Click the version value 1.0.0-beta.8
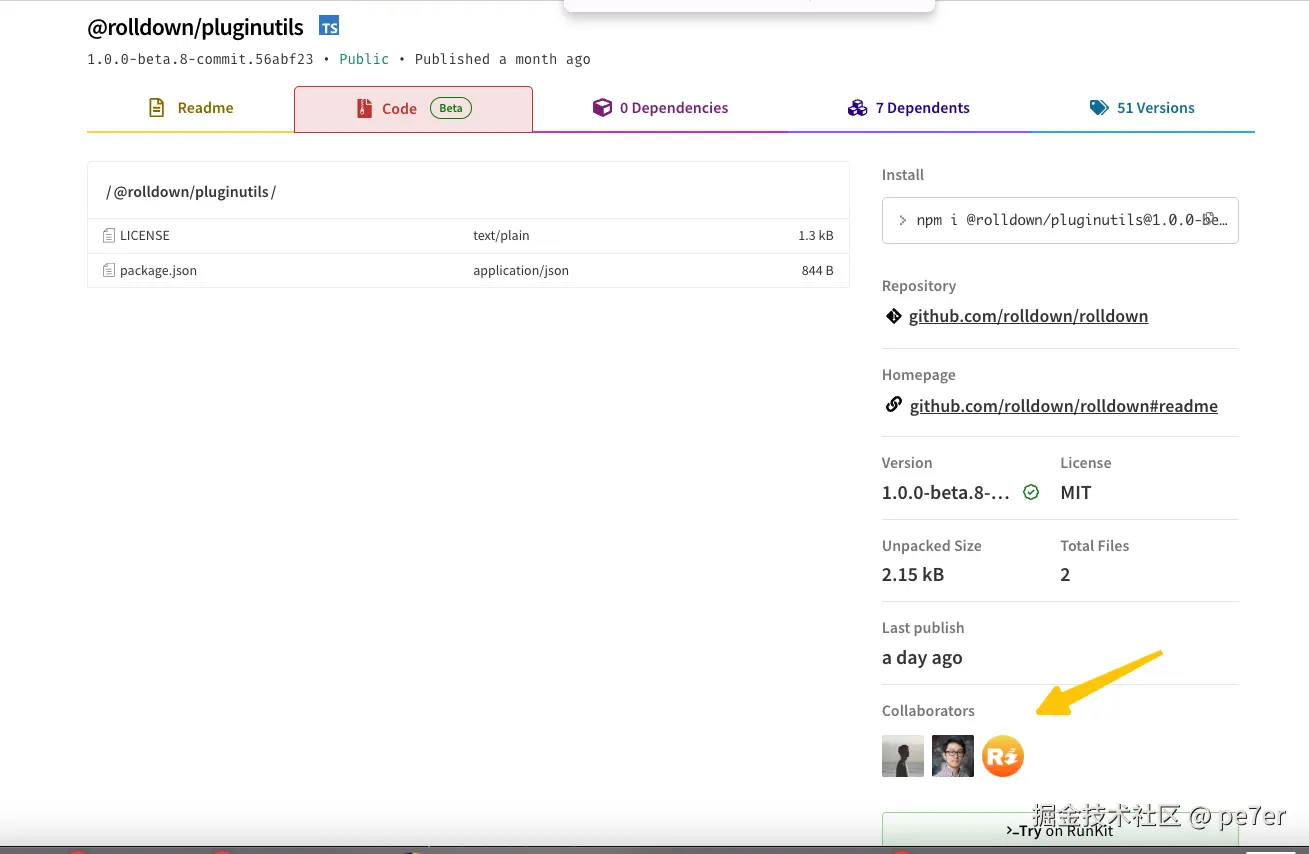This screenshot has width=1309, height=854. click(x=946, y=492)
